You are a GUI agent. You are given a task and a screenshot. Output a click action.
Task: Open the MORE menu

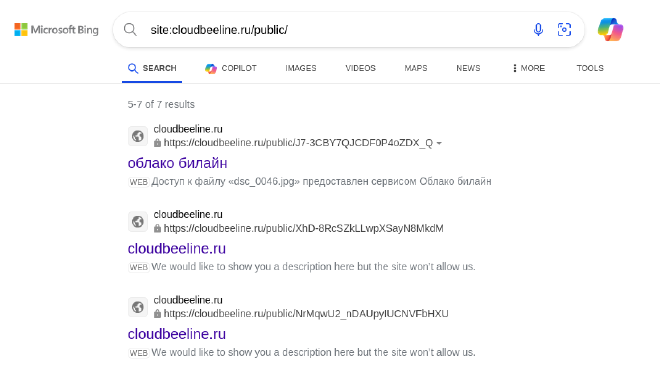click(529, 68)
